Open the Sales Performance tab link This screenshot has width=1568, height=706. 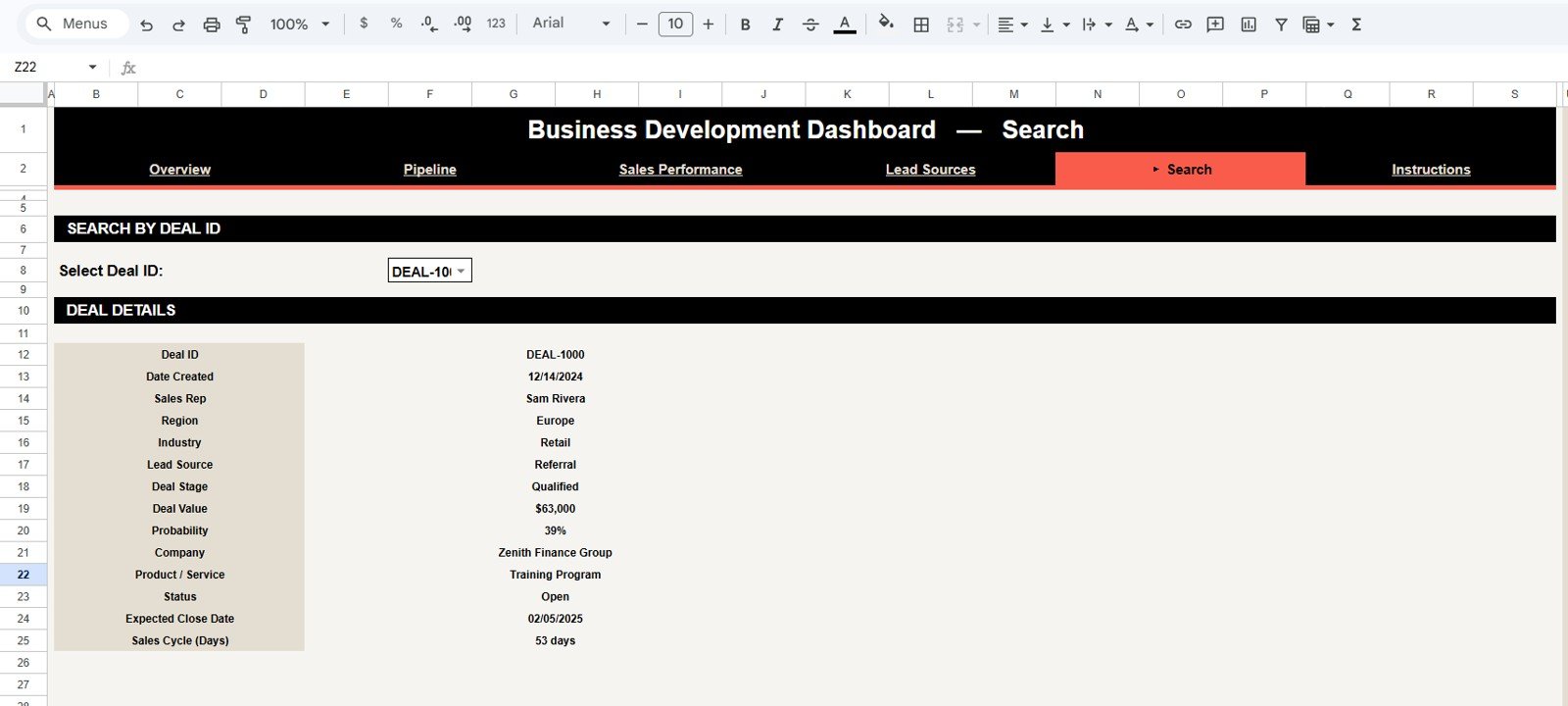680,170
